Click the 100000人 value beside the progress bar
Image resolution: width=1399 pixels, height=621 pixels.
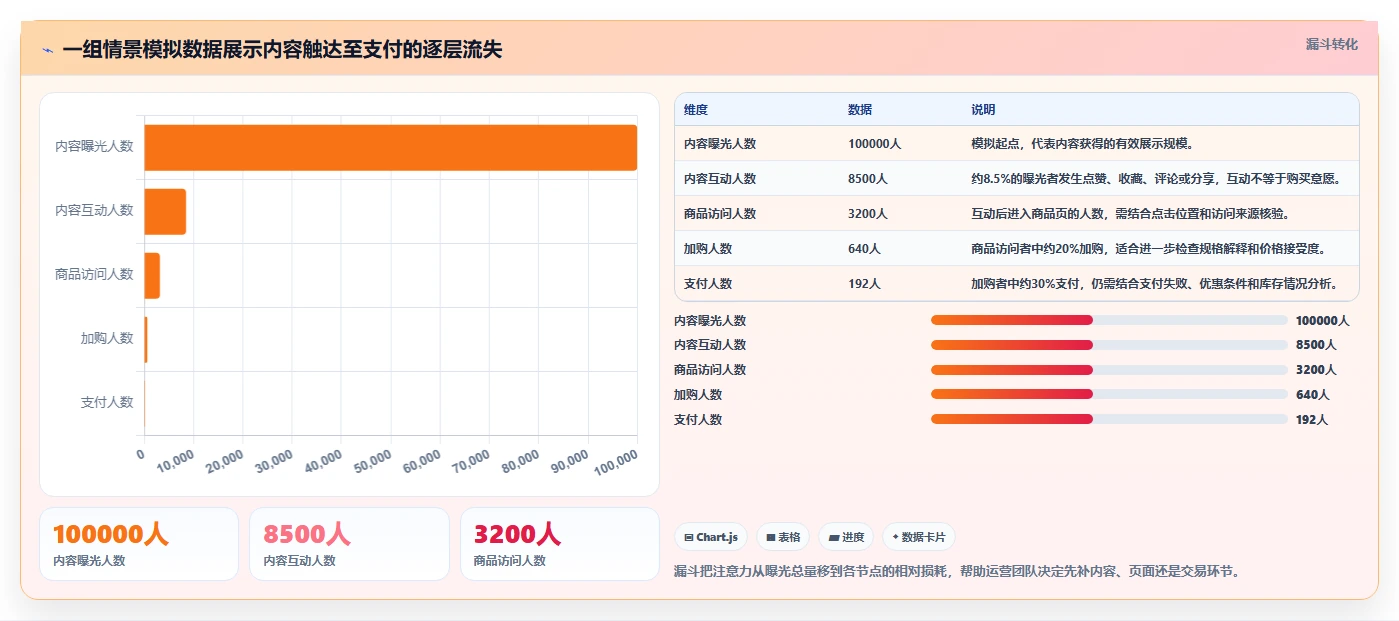[x=1322, y=321]
